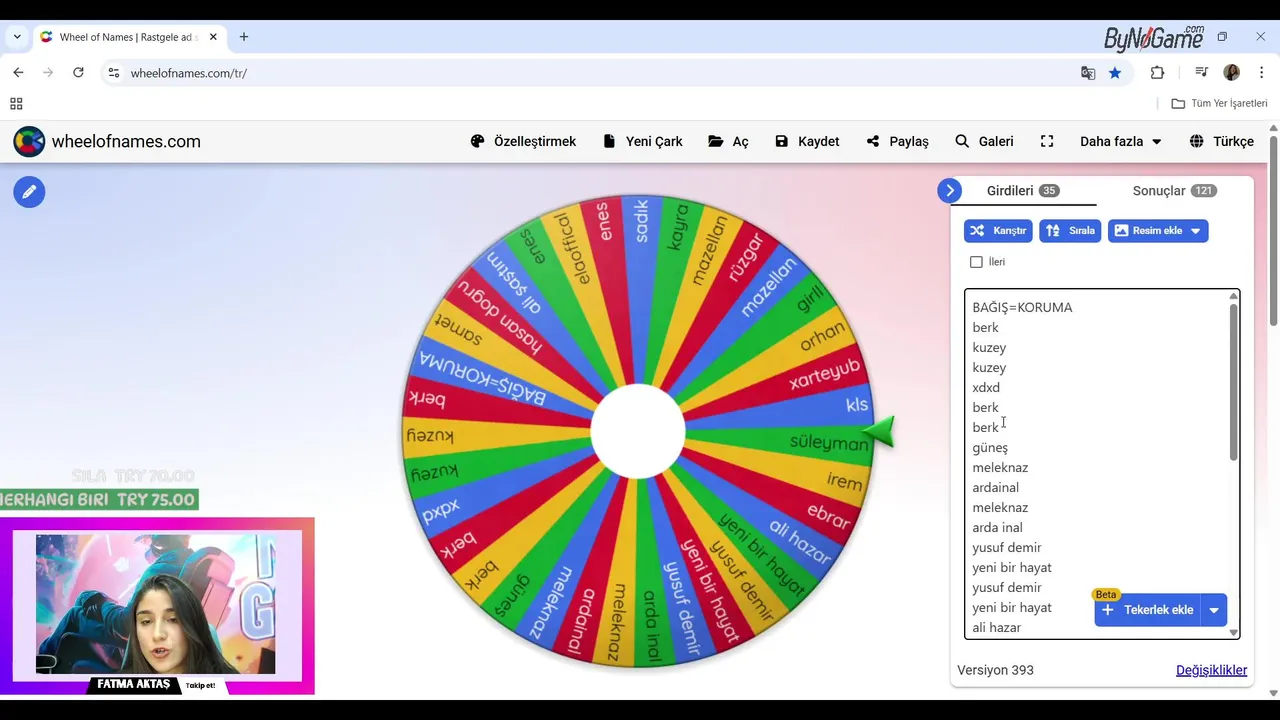Click the site info icon in address bar
This screenshot has width=1280, height=720.
(x=114, y=73)
